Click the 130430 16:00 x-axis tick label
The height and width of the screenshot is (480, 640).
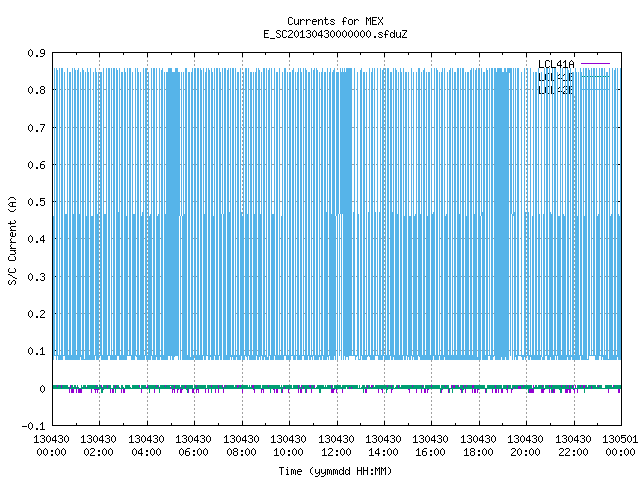[x=431, y=446]
